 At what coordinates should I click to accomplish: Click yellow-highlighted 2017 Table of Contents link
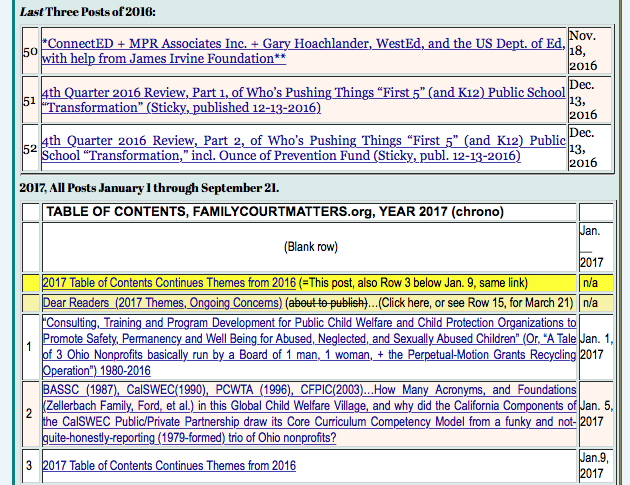[169, 282]
